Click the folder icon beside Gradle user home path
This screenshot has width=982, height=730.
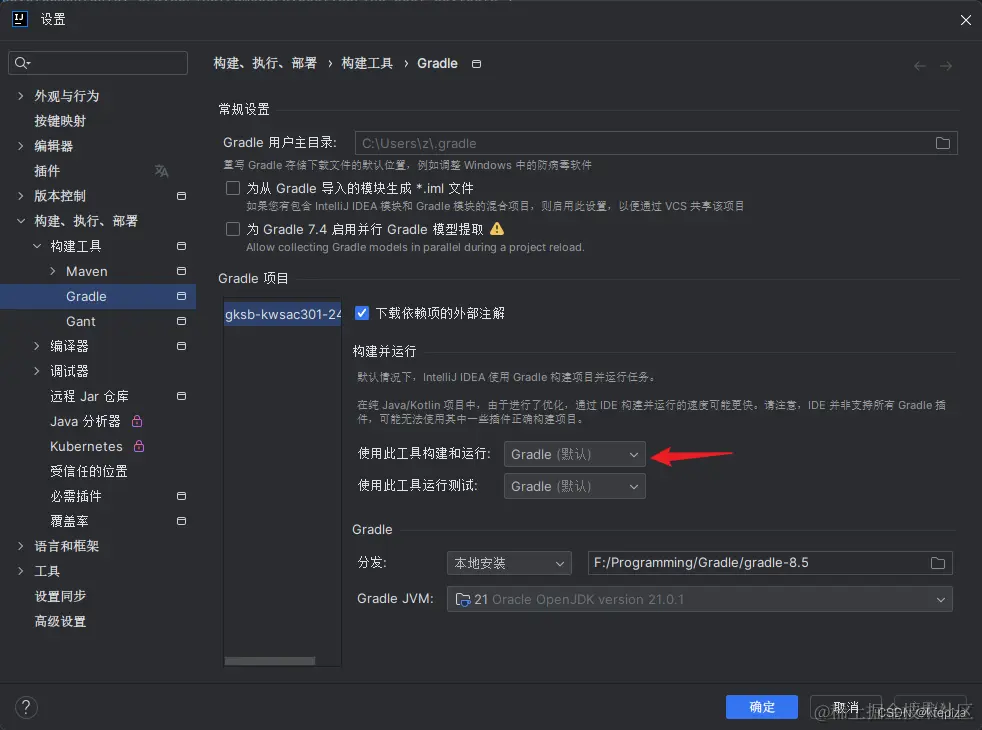pyautogui.click(x=941, y=142)
